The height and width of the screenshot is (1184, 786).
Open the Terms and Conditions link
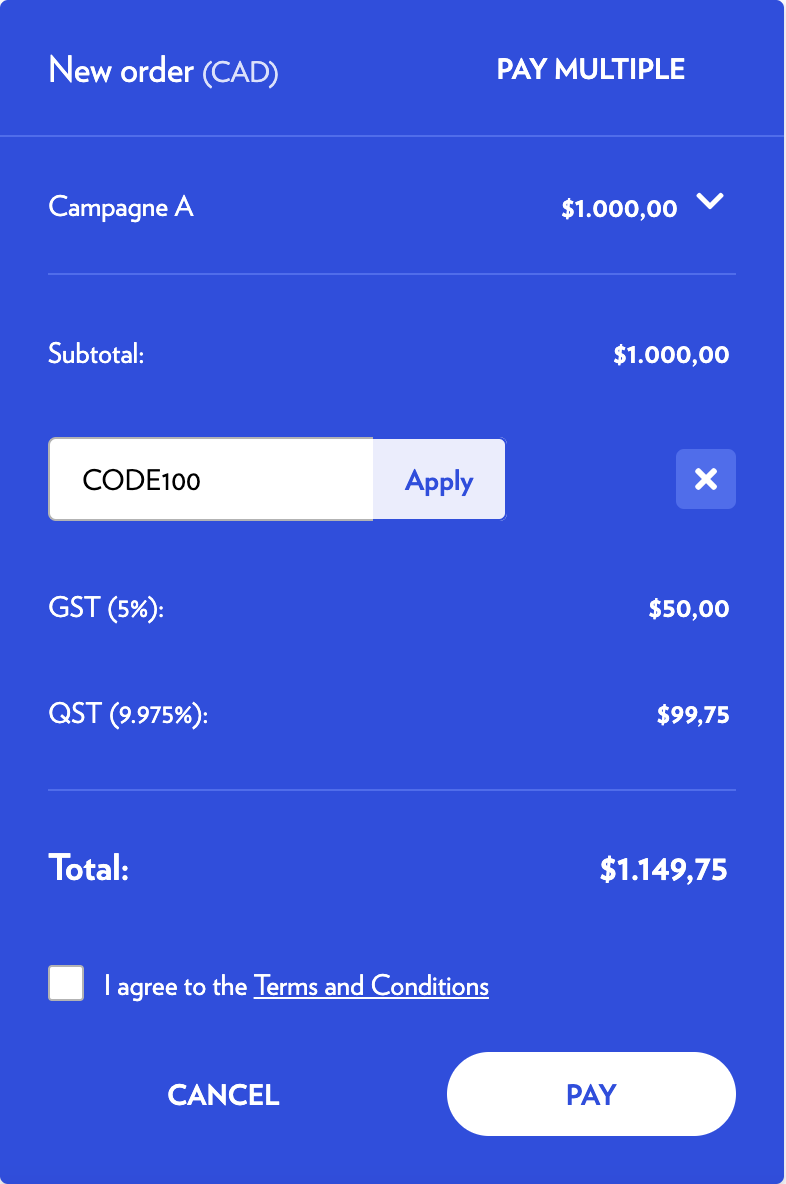click(371, 986)
